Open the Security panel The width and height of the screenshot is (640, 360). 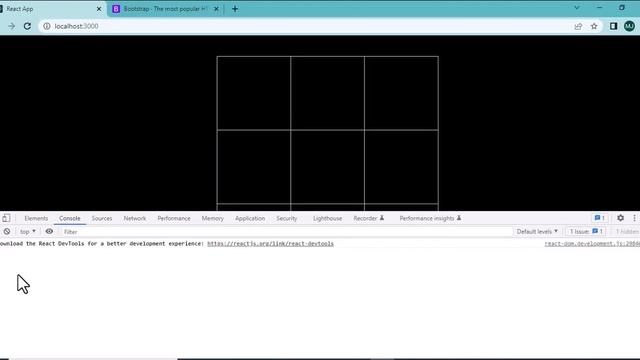pos(287,218)
